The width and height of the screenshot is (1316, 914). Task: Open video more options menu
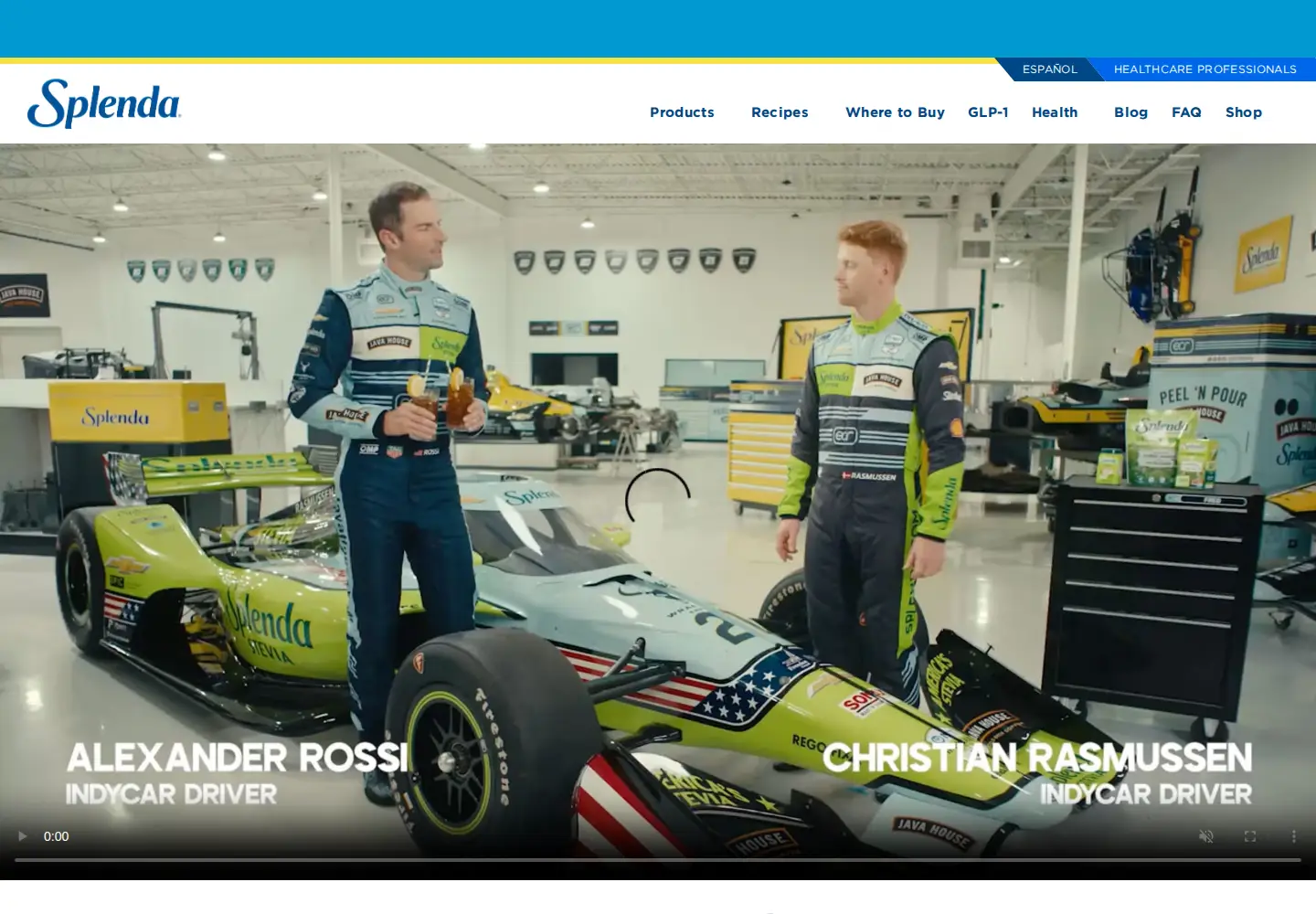point(1294,836)
